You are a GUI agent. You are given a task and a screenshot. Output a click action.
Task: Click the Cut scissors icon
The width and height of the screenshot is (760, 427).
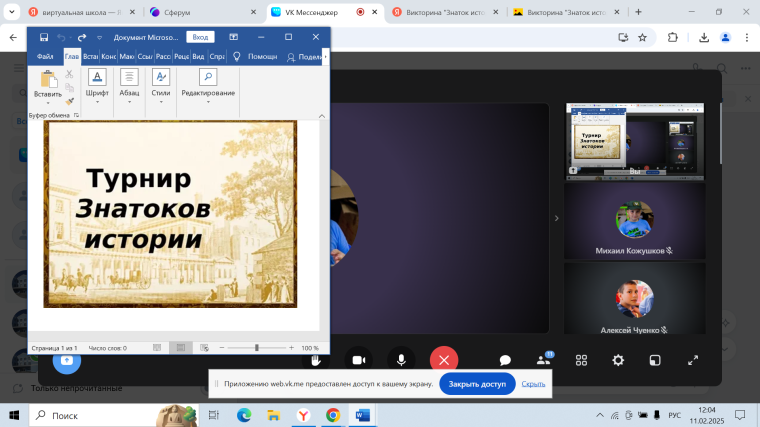[69, 74]
